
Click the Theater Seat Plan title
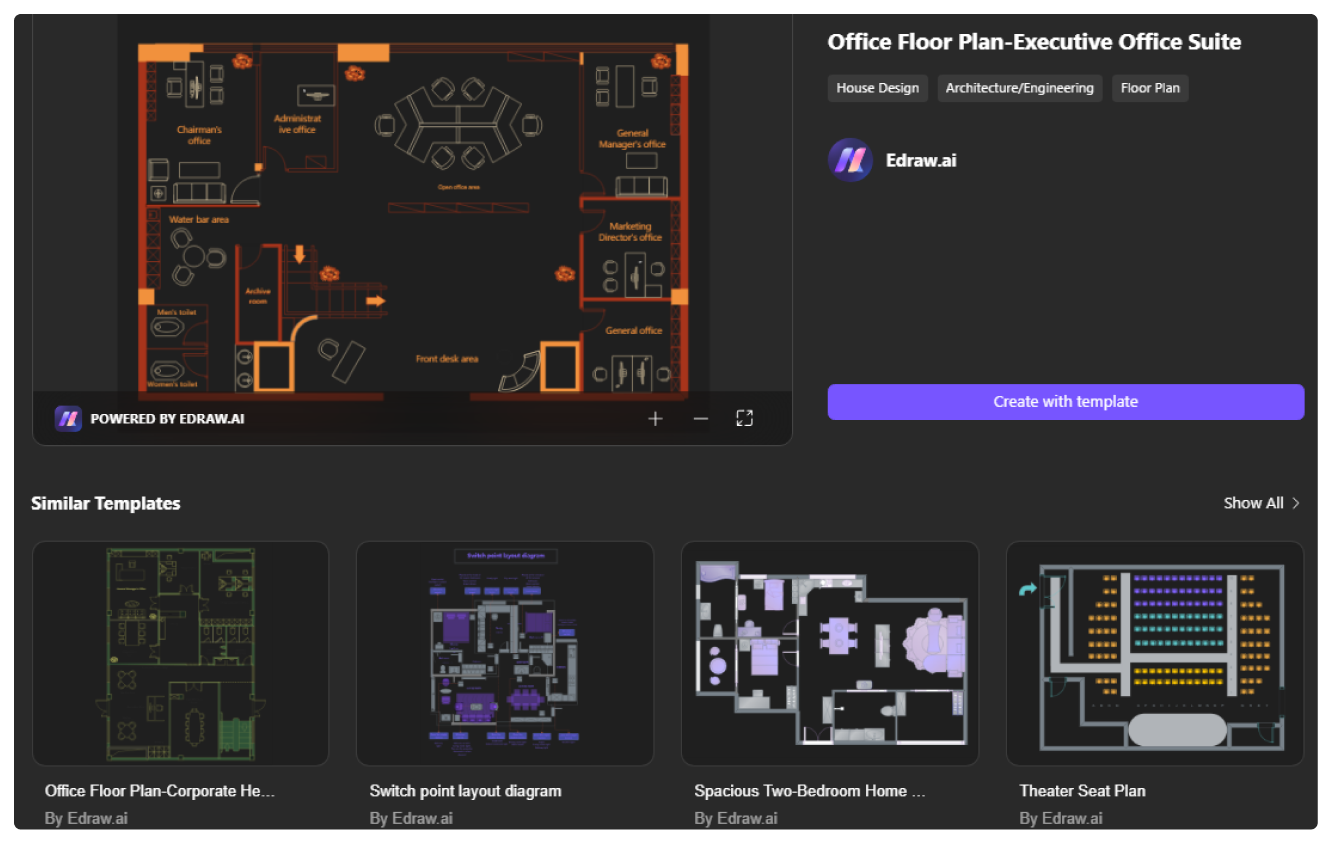(x=1083, y=791)
